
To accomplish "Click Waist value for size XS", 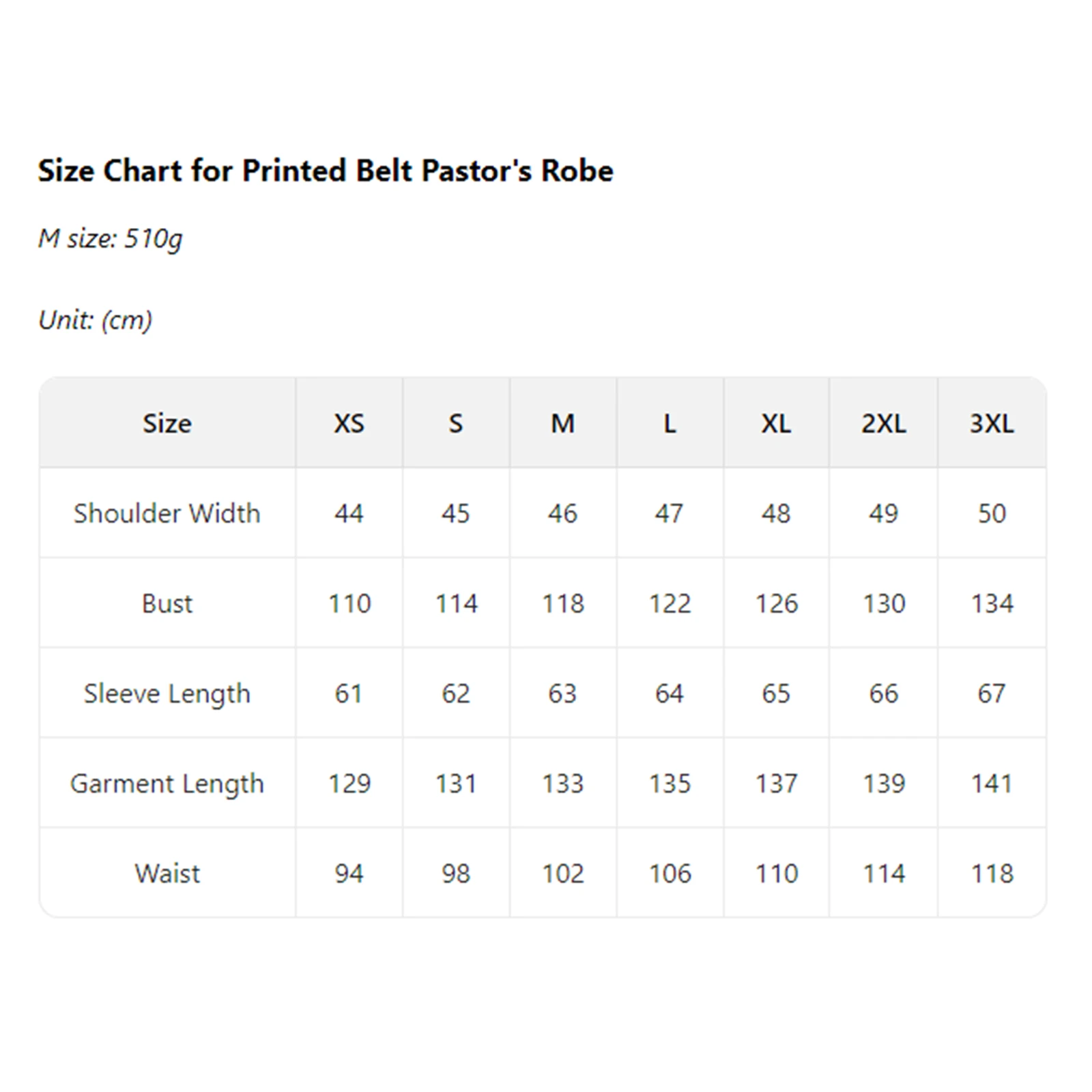I will pos(349,874).
